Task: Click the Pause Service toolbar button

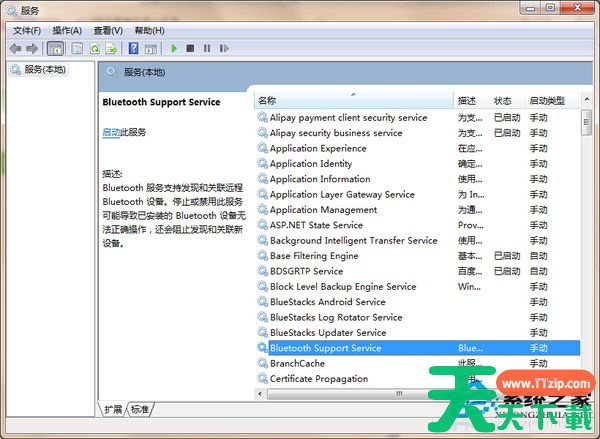Action: 207,48
